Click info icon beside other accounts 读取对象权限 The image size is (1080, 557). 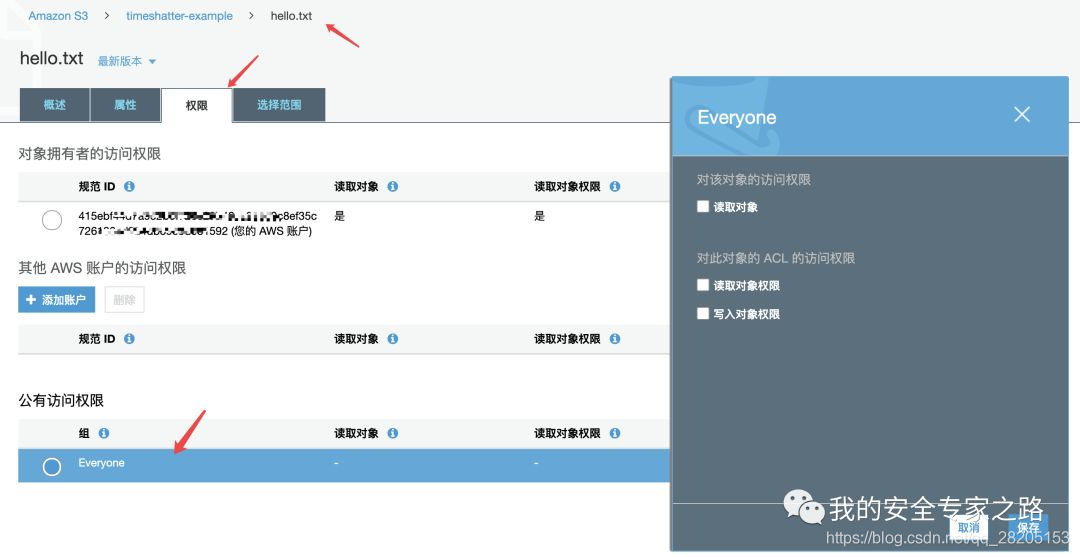coord(615,339)
